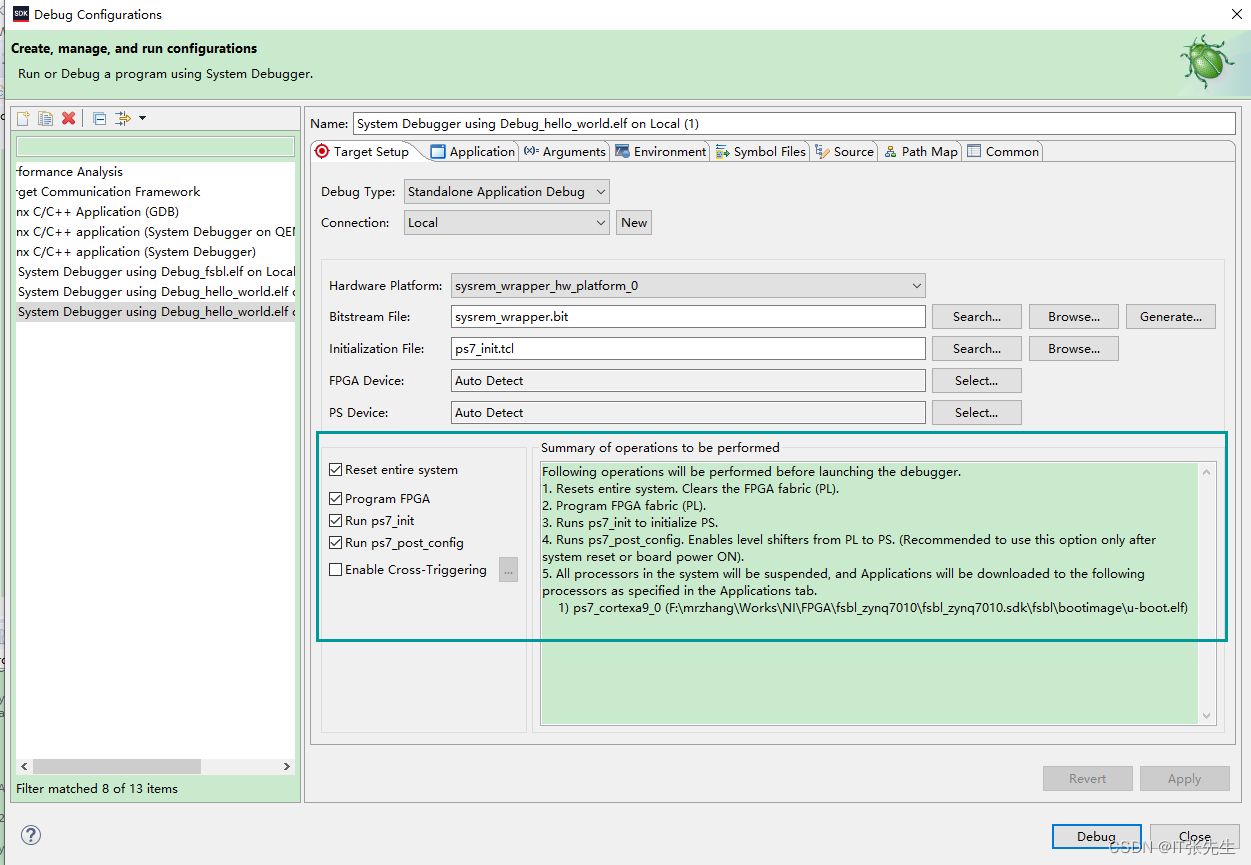Open the Source tab
The width and height of the screenshot is (1251, 865).
click(x=845, y=152)
